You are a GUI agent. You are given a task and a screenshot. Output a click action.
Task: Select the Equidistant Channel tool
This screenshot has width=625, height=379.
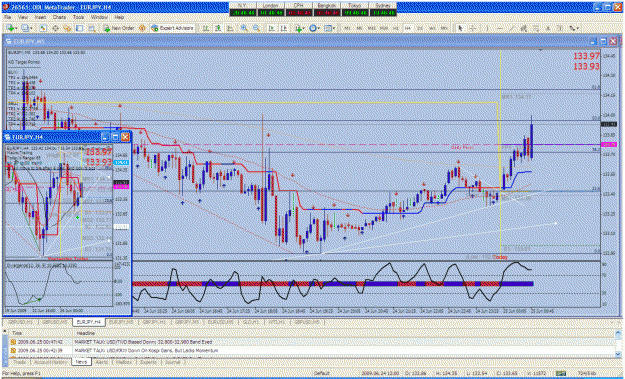coord(524,28)
